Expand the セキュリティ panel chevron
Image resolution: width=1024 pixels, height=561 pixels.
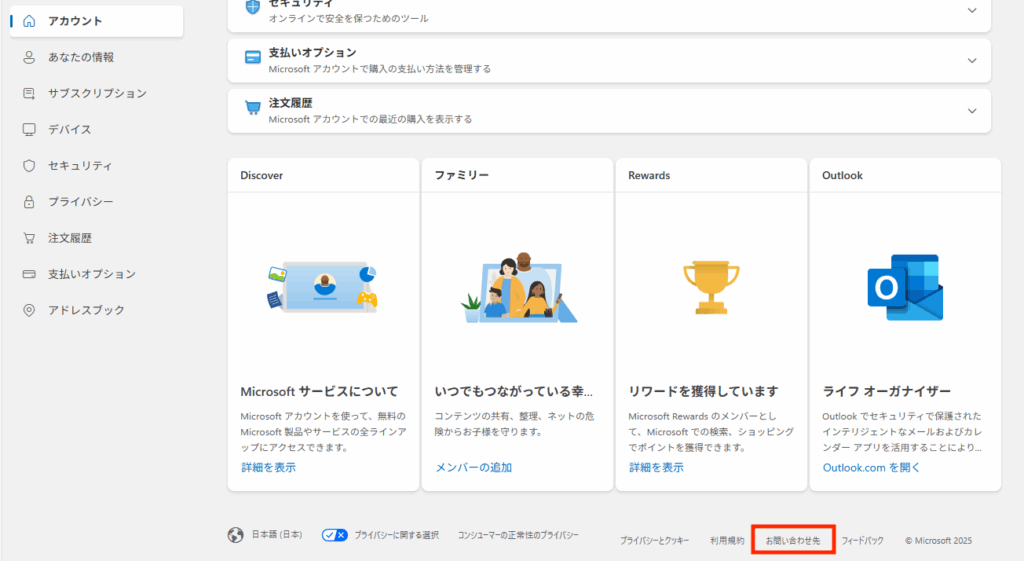(972, 10)
